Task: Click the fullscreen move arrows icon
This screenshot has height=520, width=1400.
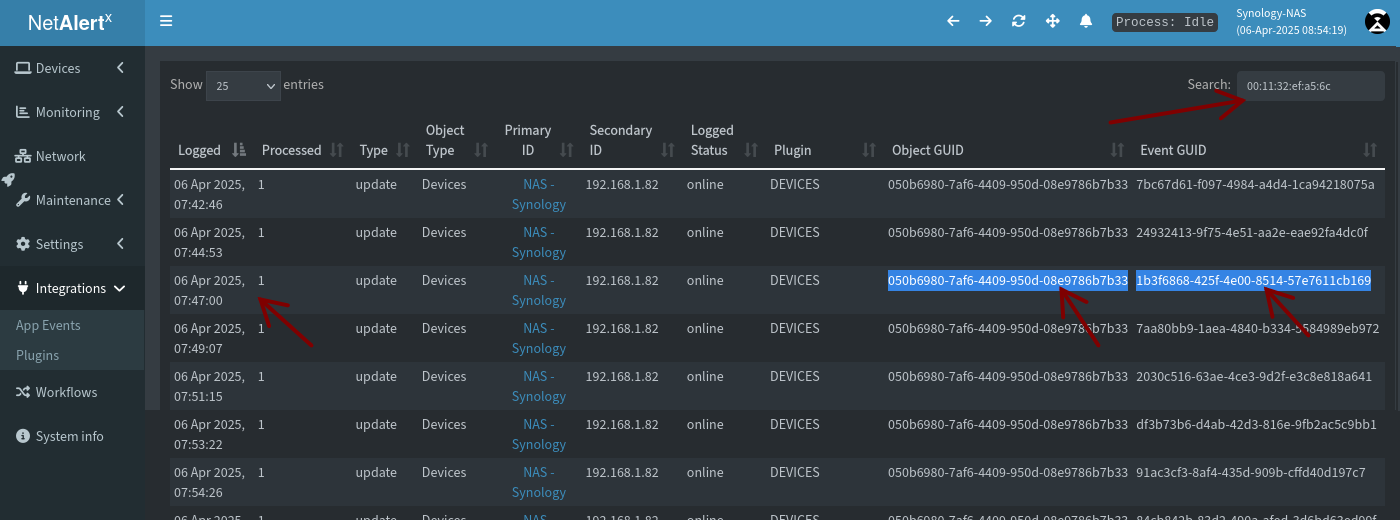Action: tap(1052, 21)
